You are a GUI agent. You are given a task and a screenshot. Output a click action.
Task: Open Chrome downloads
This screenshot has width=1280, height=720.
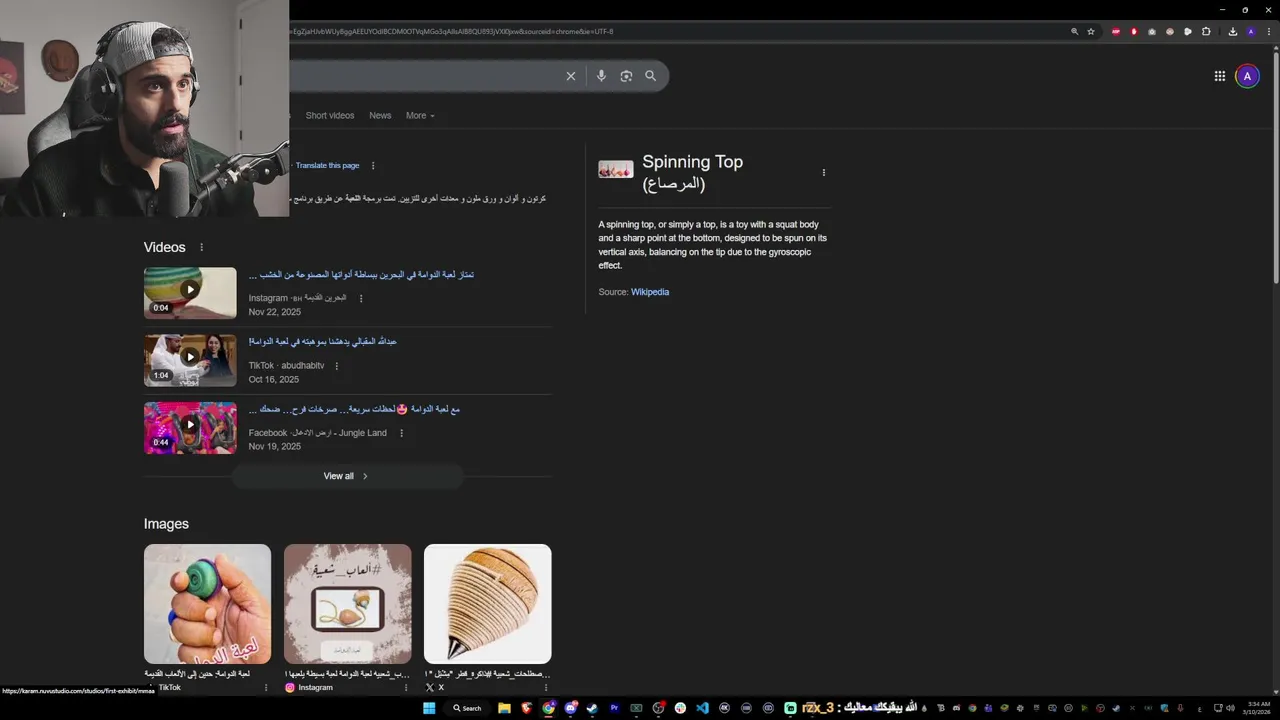click(1233, 31)
